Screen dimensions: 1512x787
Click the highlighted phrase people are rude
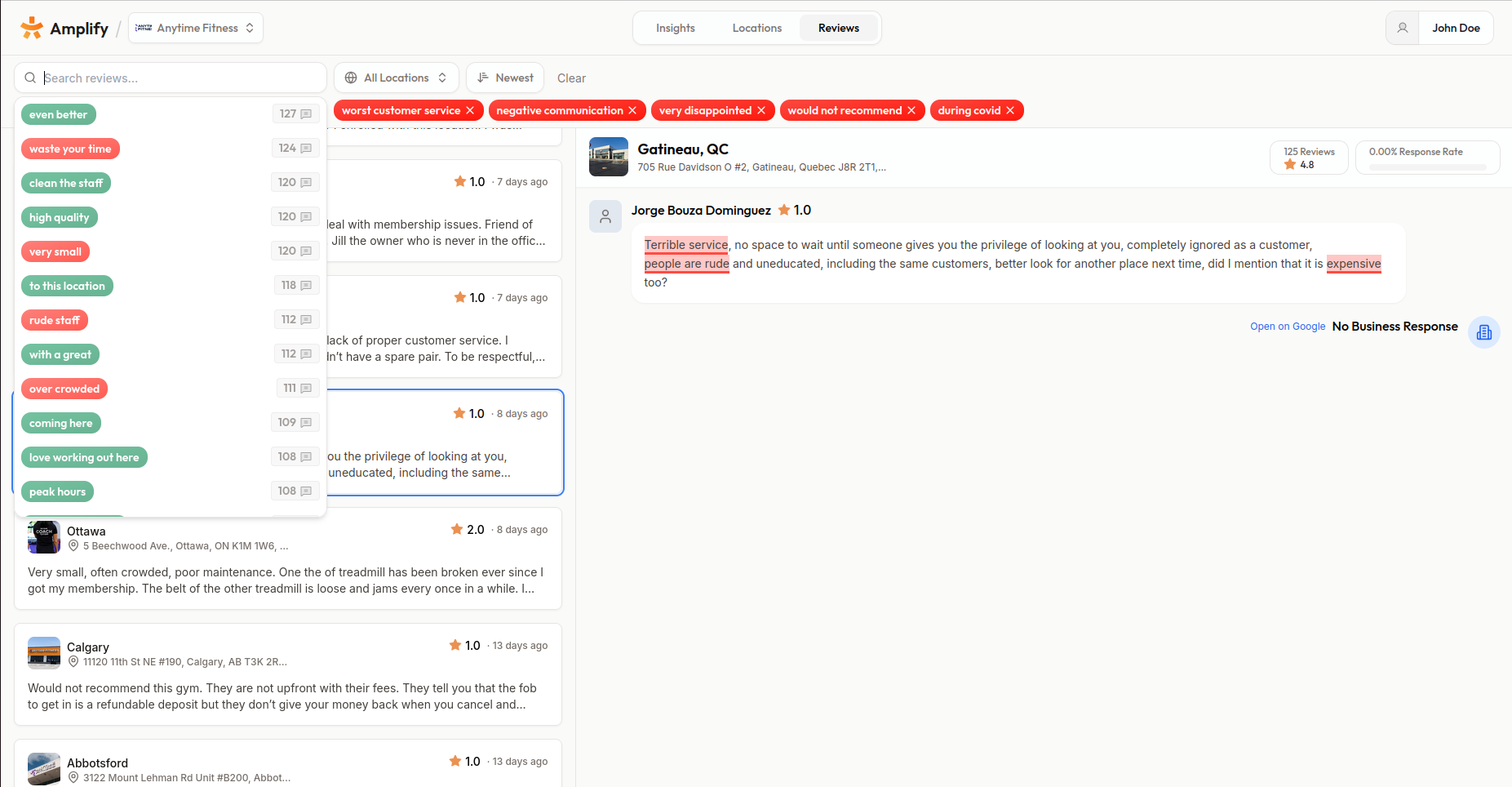(x=687, y=264)
